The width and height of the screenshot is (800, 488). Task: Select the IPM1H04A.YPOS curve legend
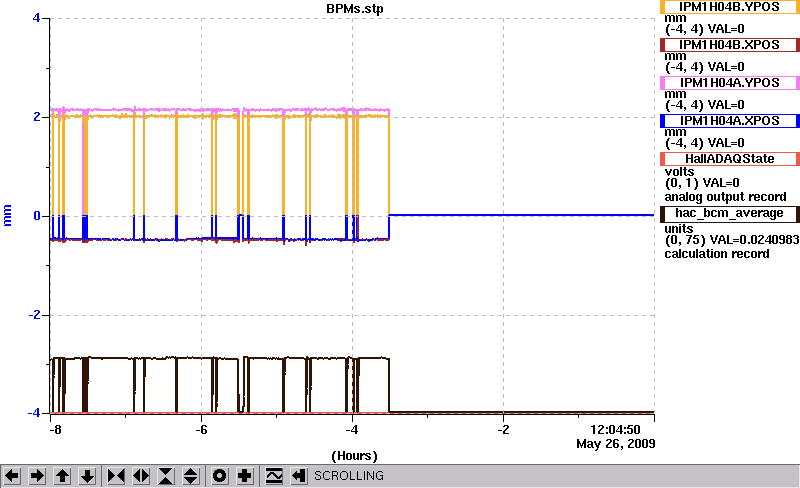click(x=730, y=83)
